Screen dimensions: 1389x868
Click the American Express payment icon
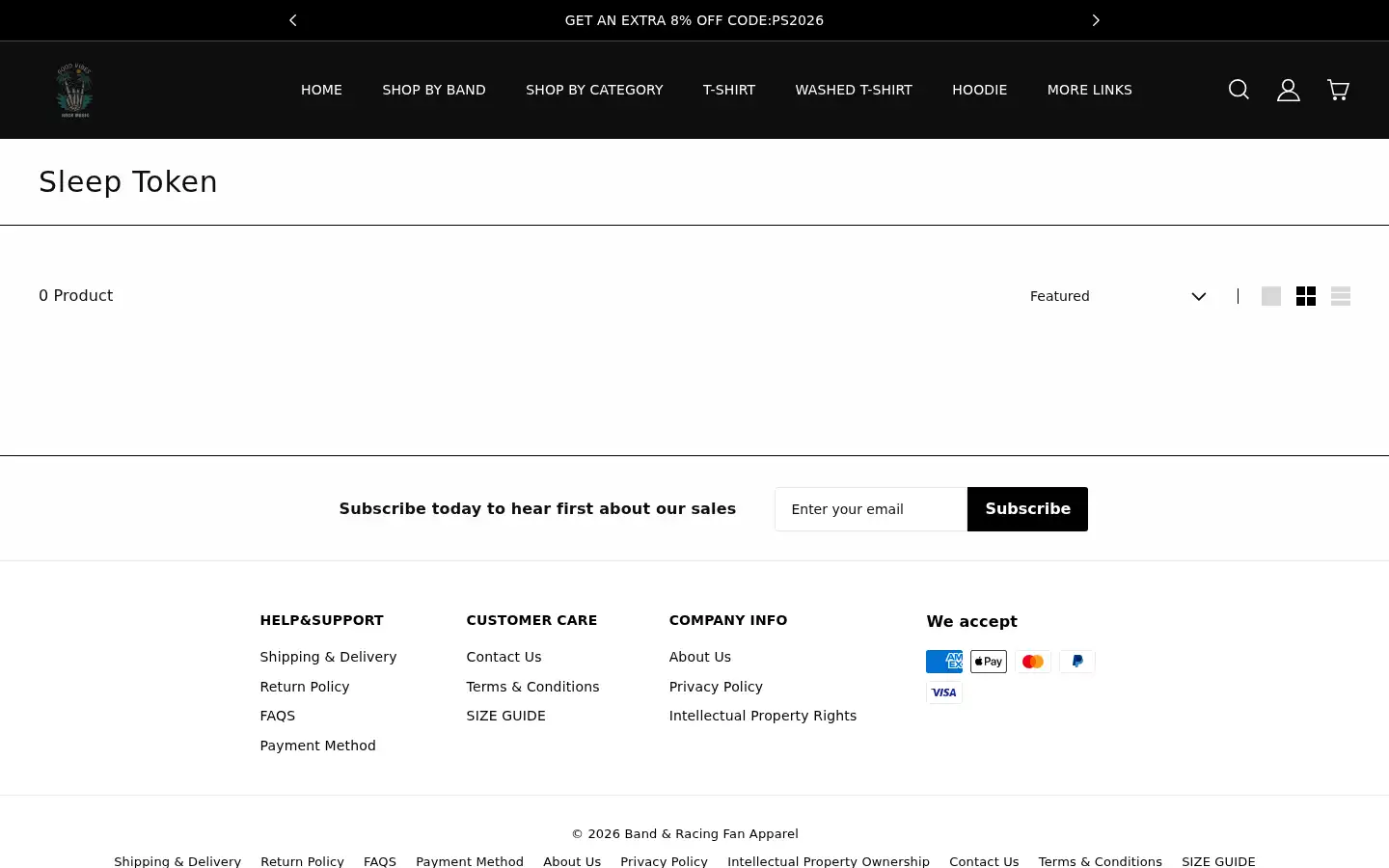click(944, 662)
